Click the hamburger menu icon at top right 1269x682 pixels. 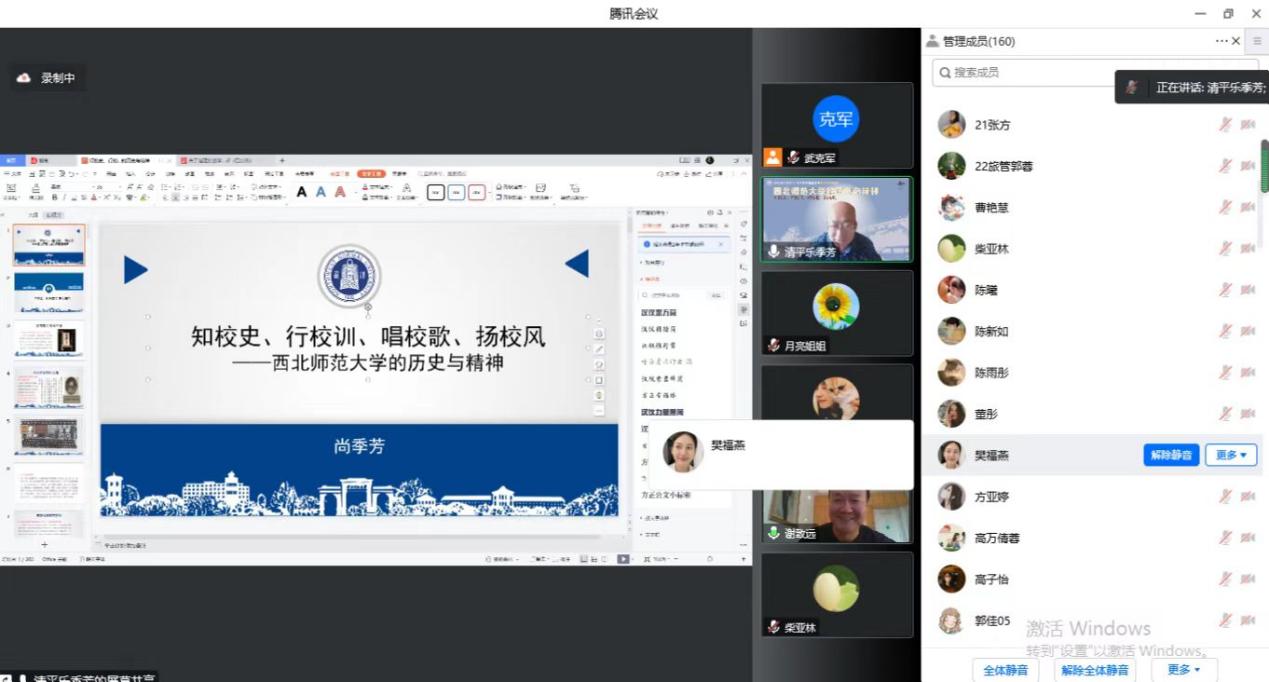(1257, 41)
